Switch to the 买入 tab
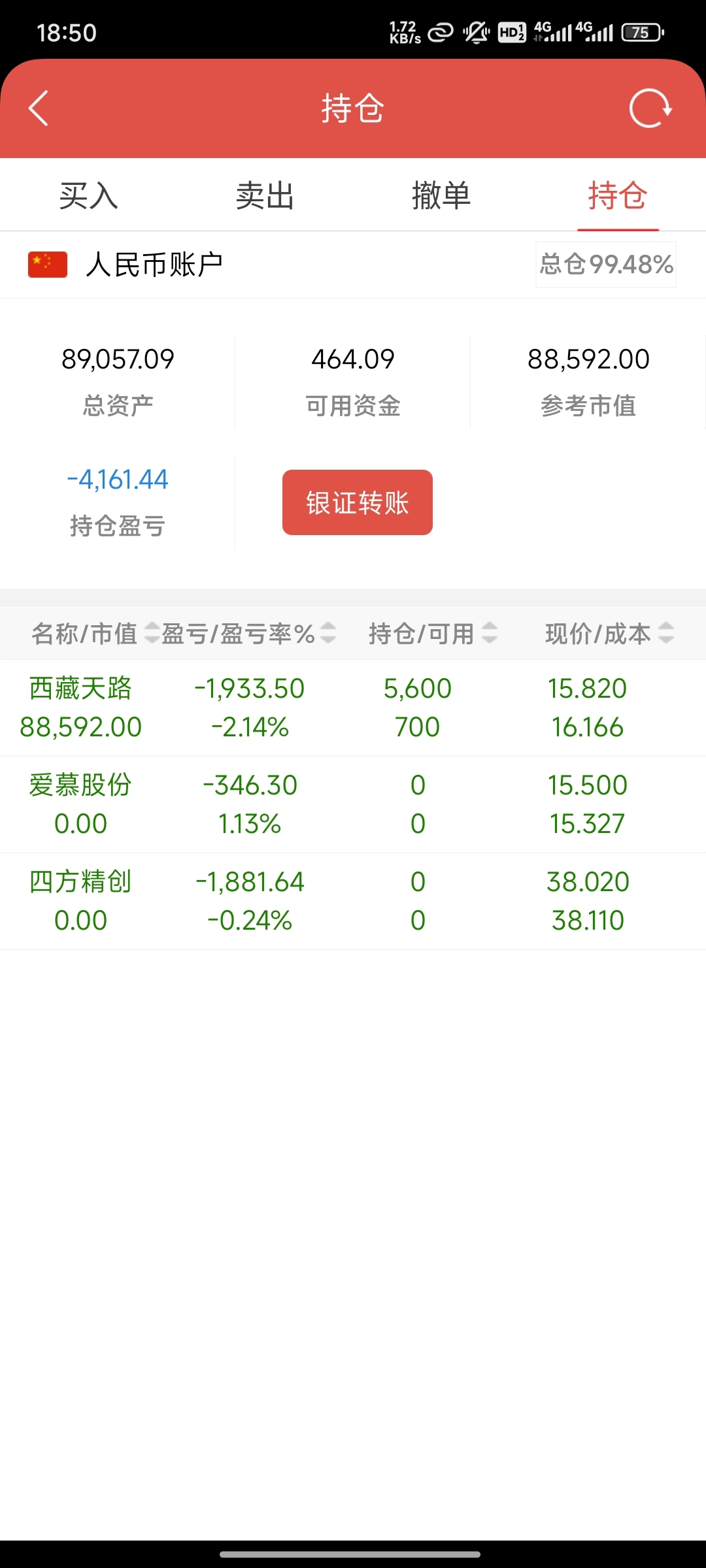The width and height of the screenshot is (706, 1568). (88, 195)
